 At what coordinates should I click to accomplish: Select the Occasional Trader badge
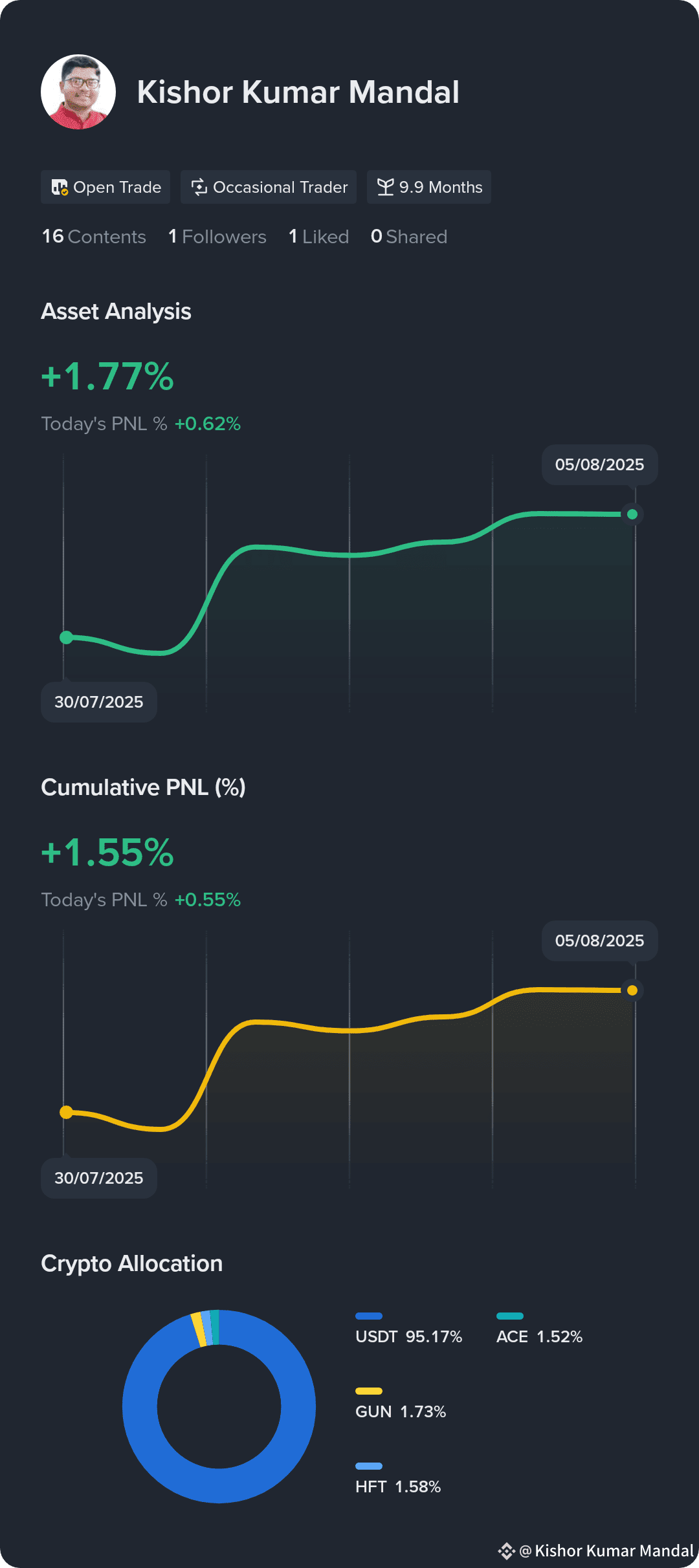coord(269,187)
